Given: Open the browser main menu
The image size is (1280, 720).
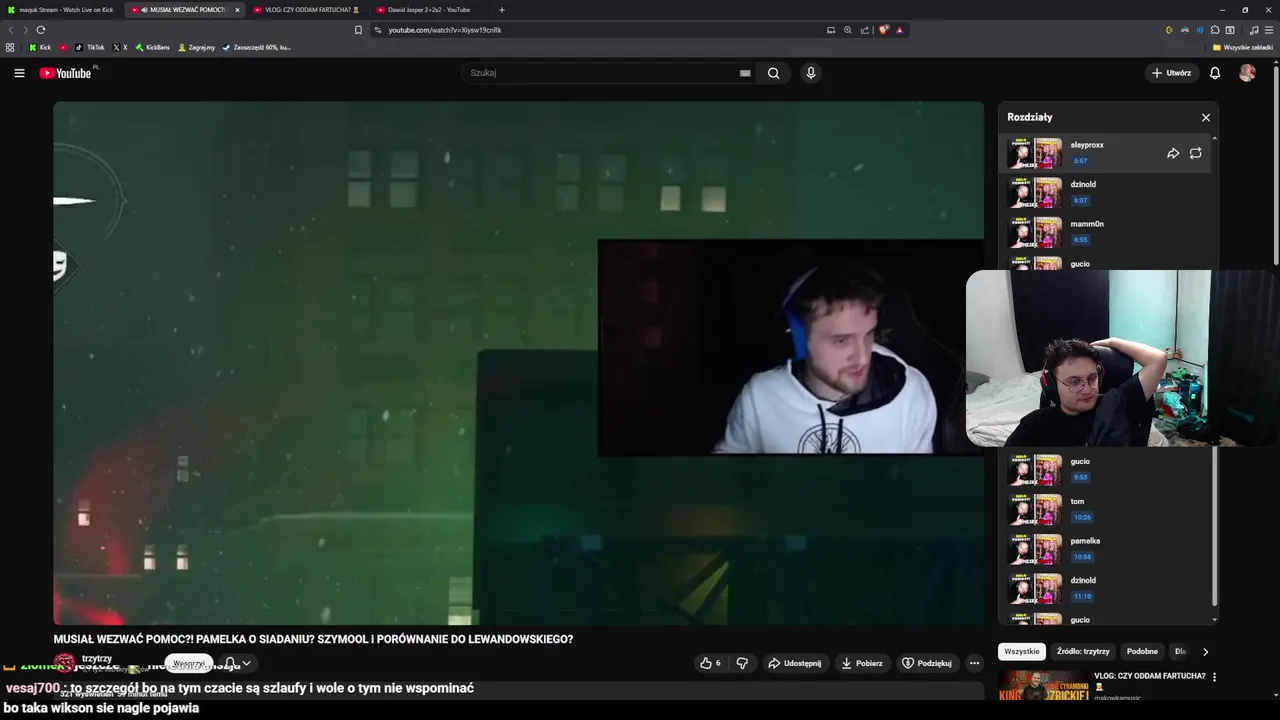Looking at the screenshot, I should click(1269, 30).
